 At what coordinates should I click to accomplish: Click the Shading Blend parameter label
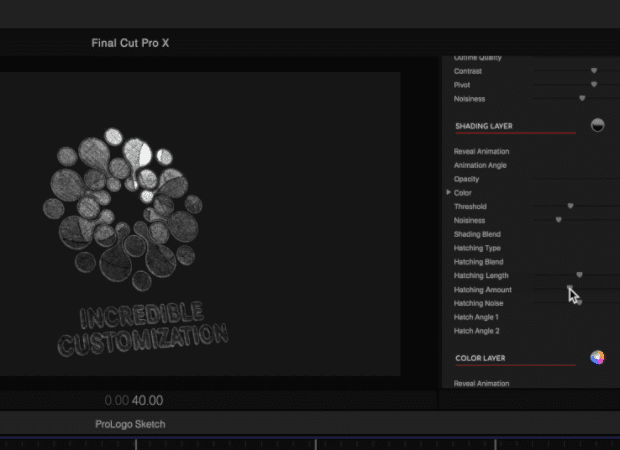click(x=477, y=234)
